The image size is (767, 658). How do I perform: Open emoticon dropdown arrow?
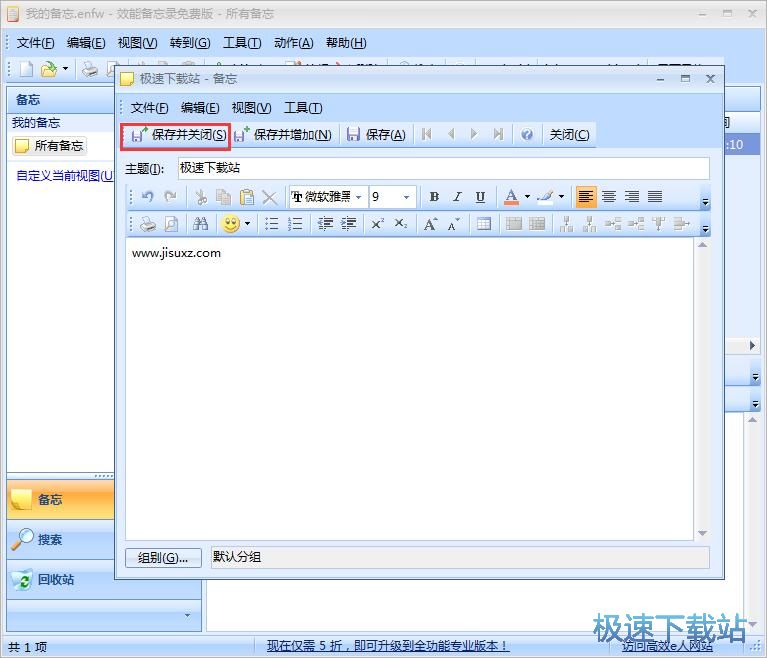[248, 224]
